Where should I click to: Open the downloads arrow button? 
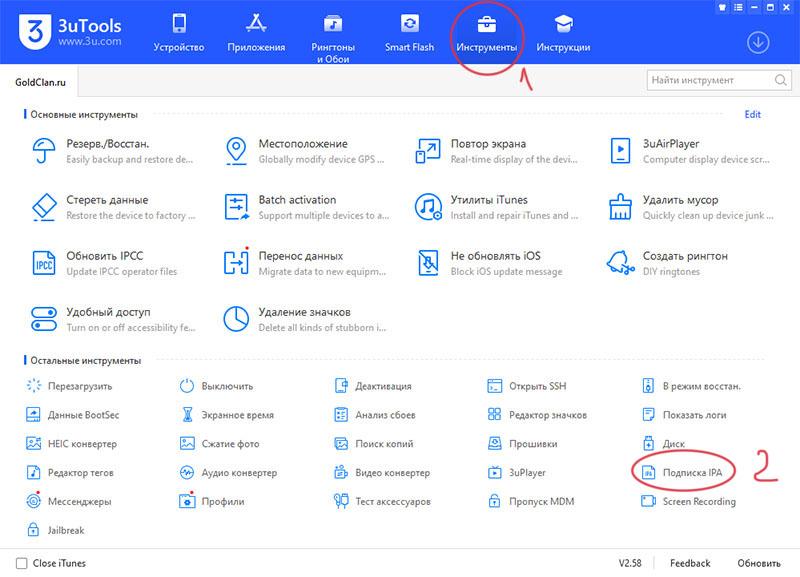(758, 42)
